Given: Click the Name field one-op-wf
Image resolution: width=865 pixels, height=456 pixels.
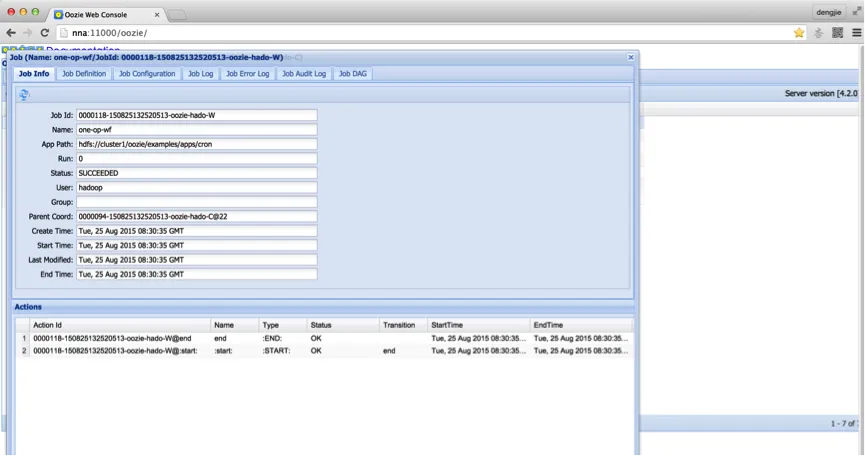Looking at the screenshot, I should [x=196, y=130].
